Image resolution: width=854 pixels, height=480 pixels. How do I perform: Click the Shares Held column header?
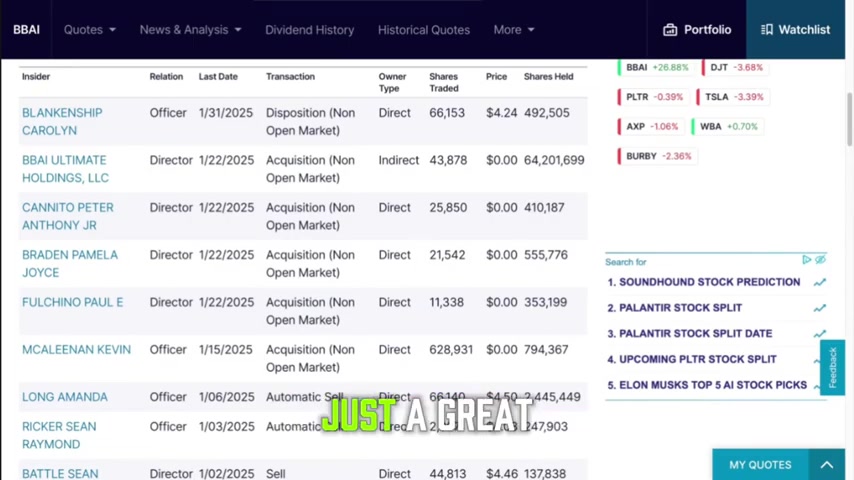pyautogui.click(x=548, y=77)
